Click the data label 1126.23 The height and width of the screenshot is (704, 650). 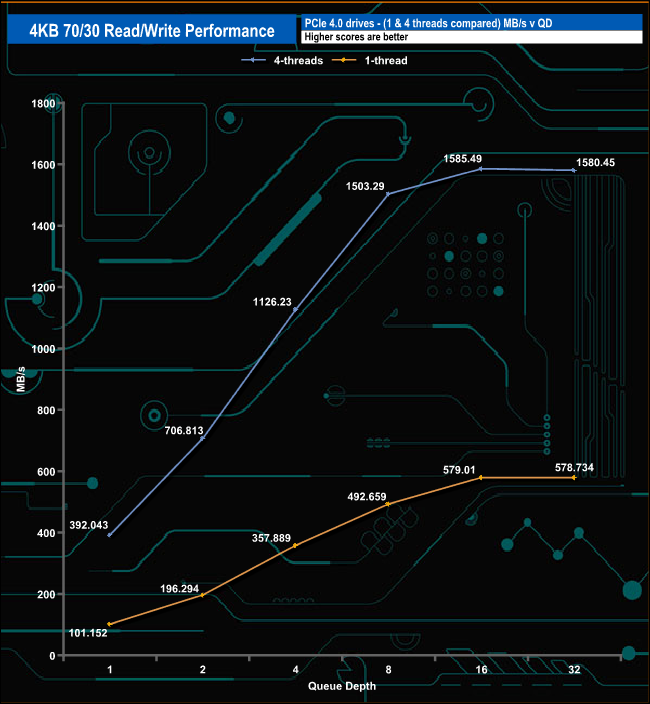[x=272, y=302]
